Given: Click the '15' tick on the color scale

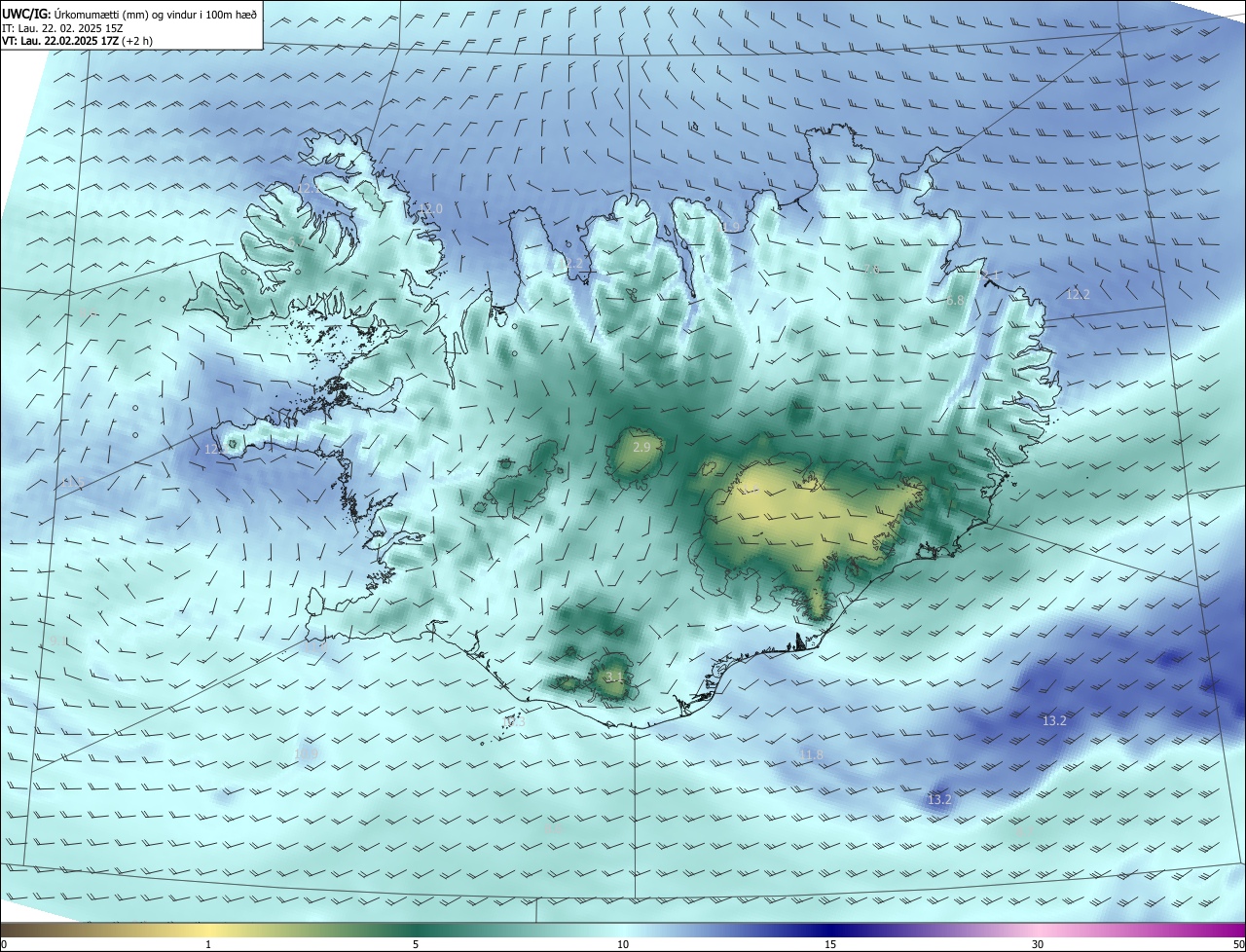Looking at the screenshot, I should coord(830,944).
